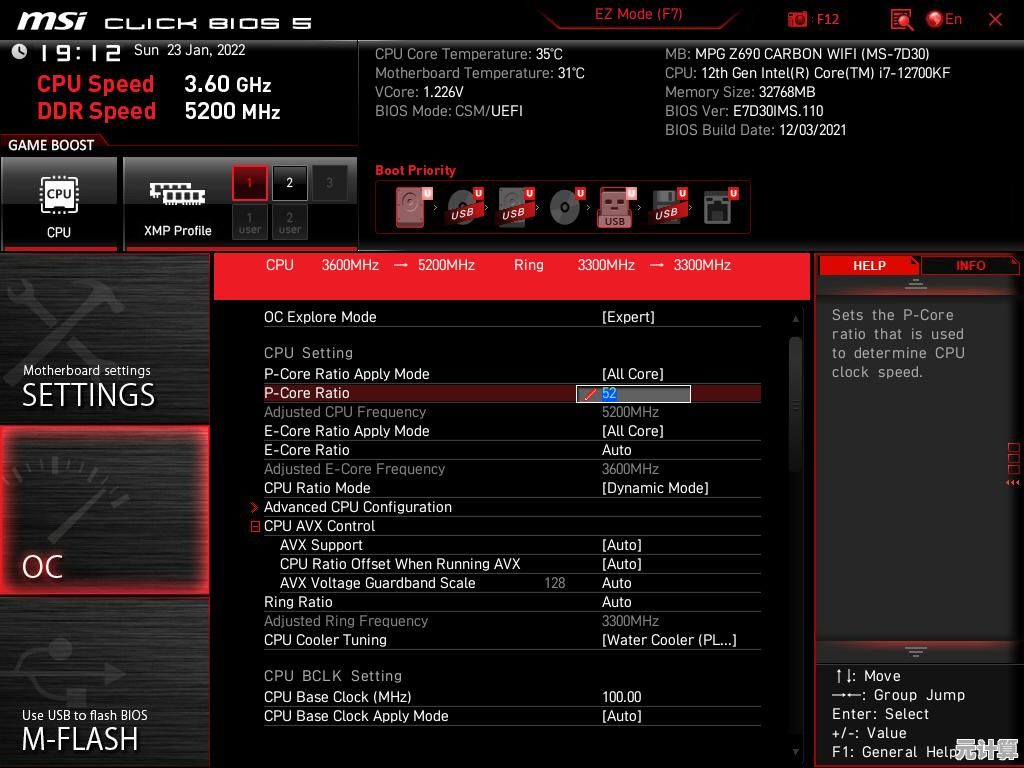Select the USB hard disk boot device icon
The width and height of the screenshot is (1024, 768).
[x=515, y=206]
